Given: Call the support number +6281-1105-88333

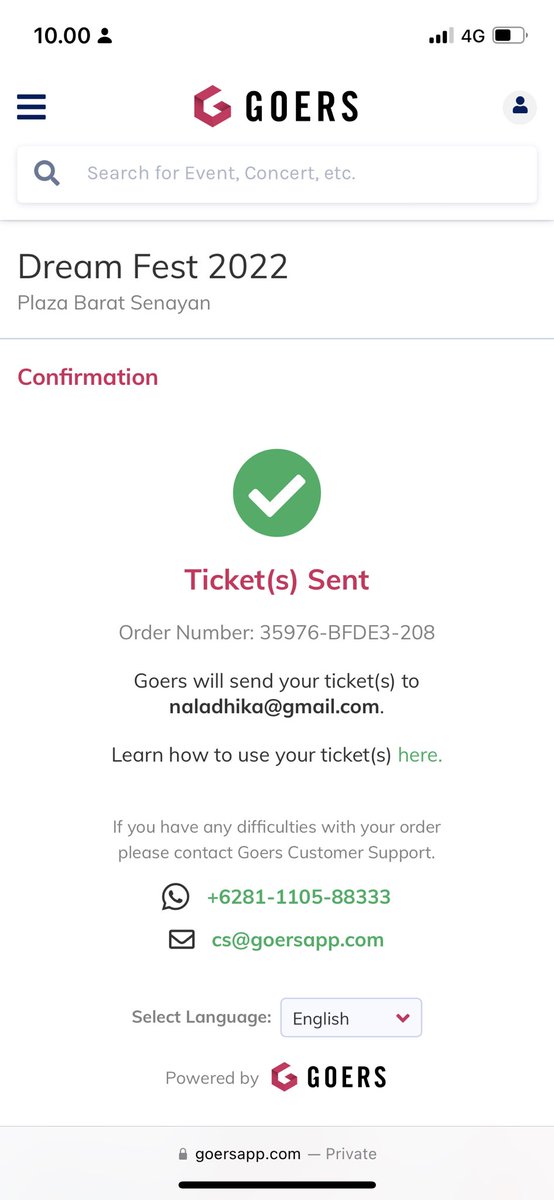Looking at the screenshot, I should 299,897.
